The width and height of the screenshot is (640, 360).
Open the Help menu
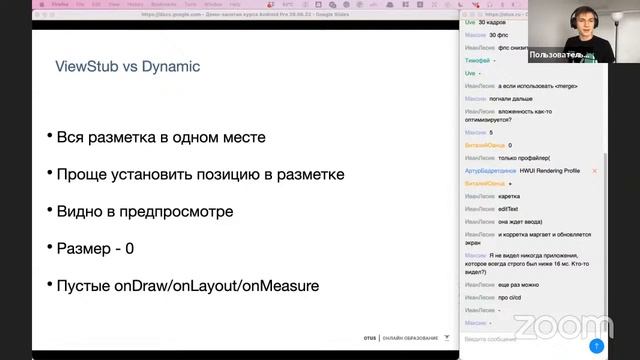point(235,4)
